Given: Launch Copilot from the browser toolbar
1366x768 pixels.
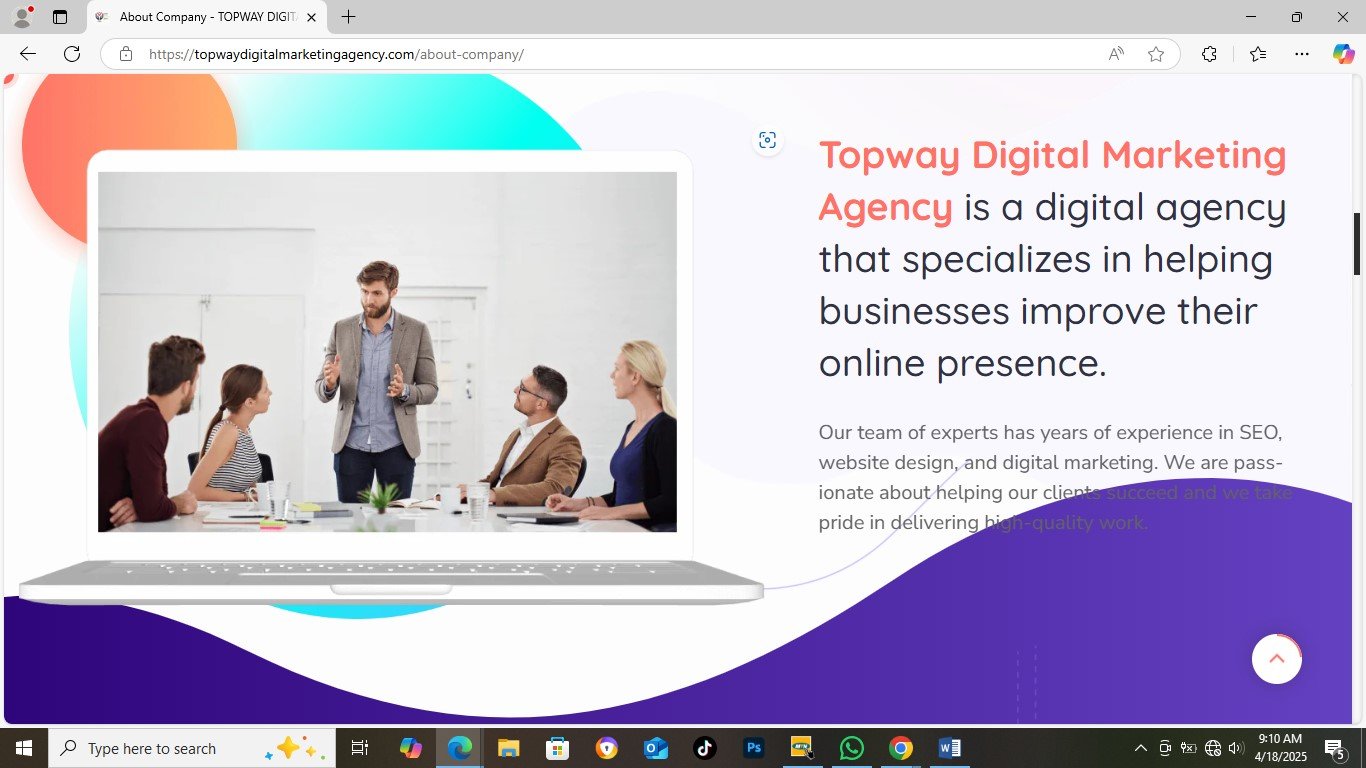Looking at the screenshot, I should point(1343,54).
